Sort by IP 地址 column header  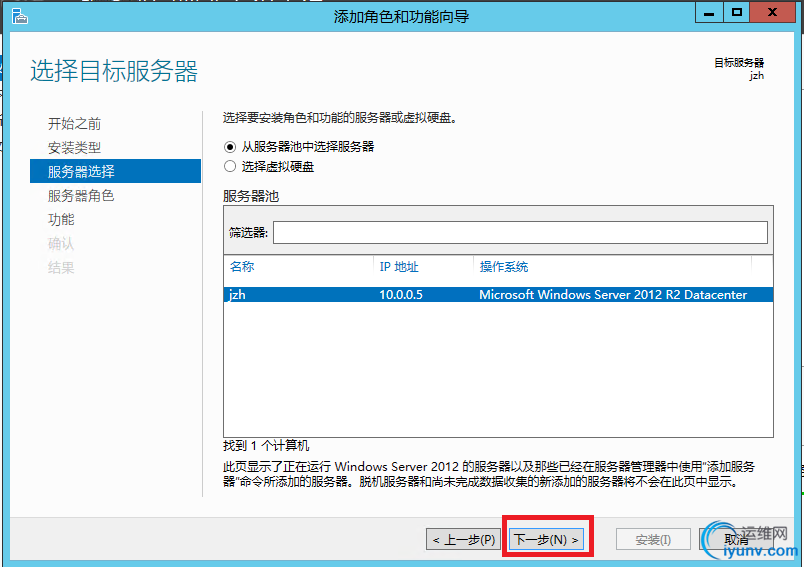pyautogui.click(x=399, y=267)
